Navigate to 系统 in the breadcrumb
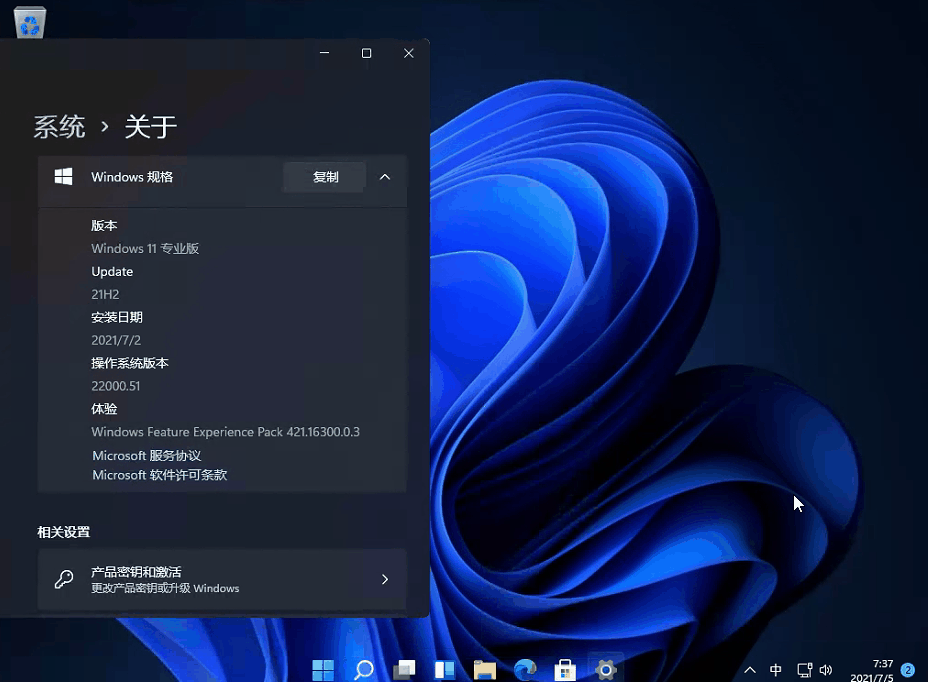The height and width of the screenshot is (682, 928). (59, 126)
